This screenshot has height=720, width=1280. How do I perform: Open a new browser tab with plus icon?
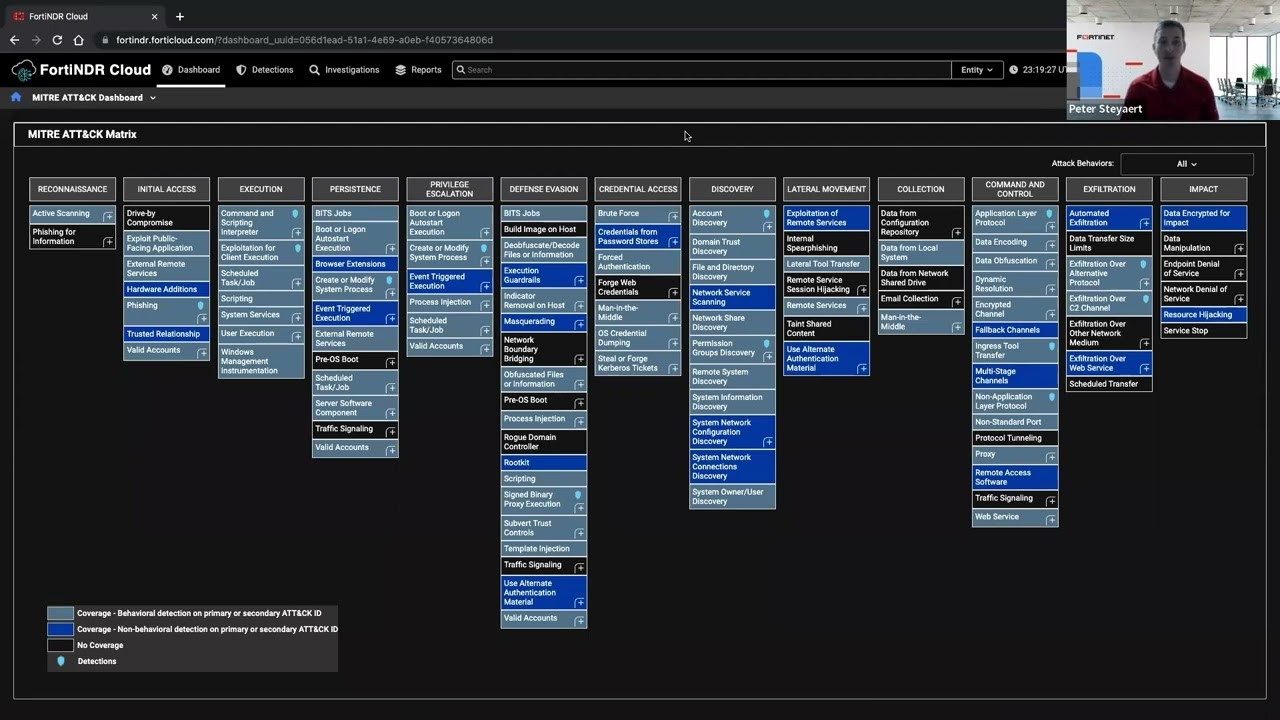[x=180, y=16]
